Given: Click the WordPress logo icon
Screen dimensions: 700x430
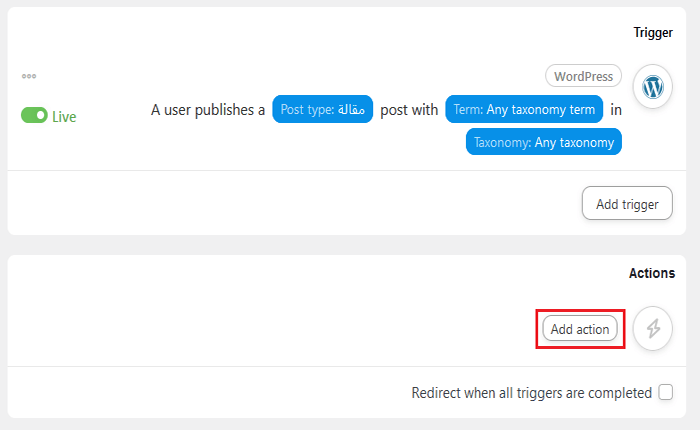Looking at the screenshot, I should (653, 87).
